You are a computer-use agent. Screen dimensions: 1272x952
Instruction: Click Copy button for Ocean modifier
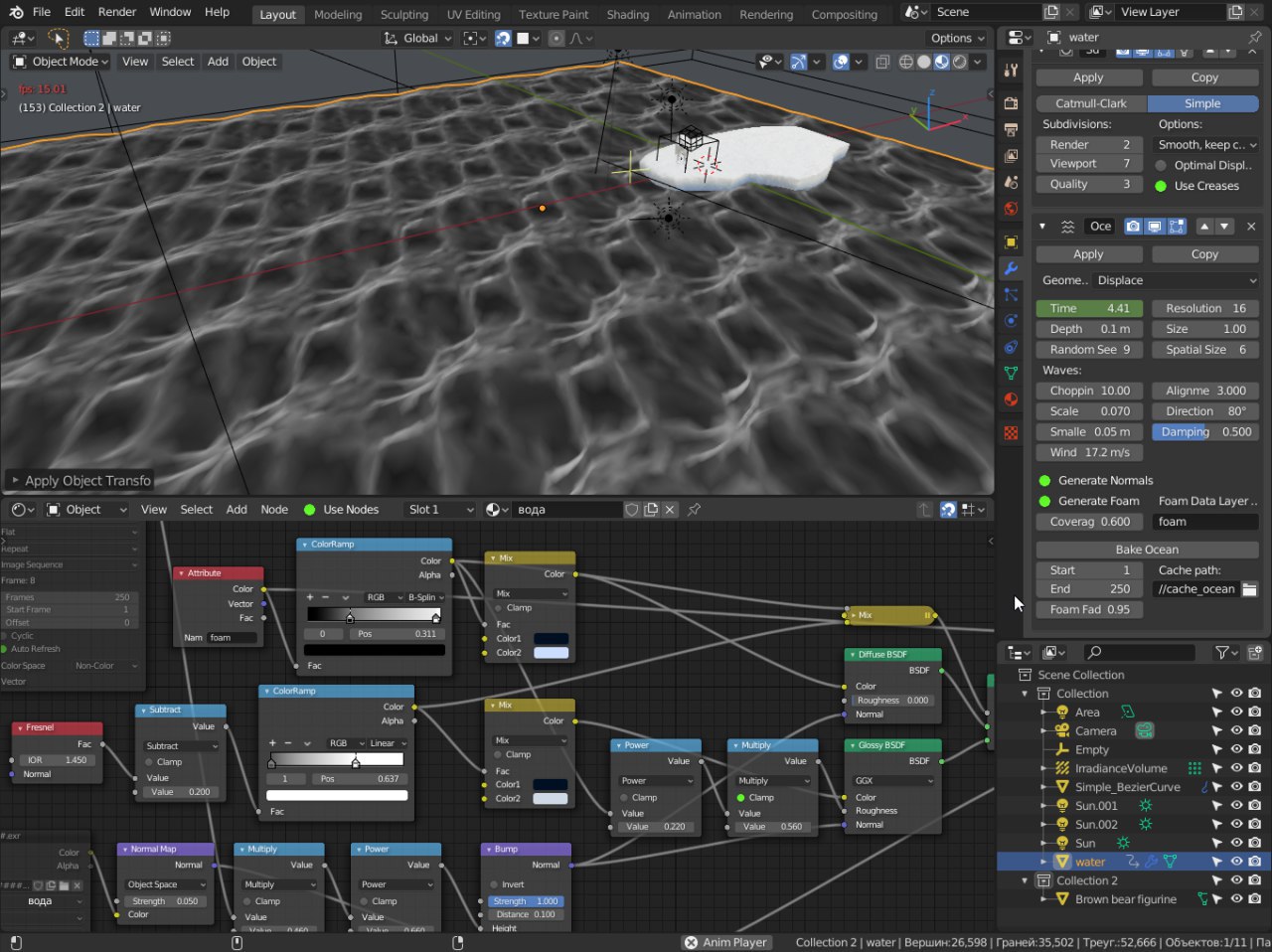(x=1204, y=254)
